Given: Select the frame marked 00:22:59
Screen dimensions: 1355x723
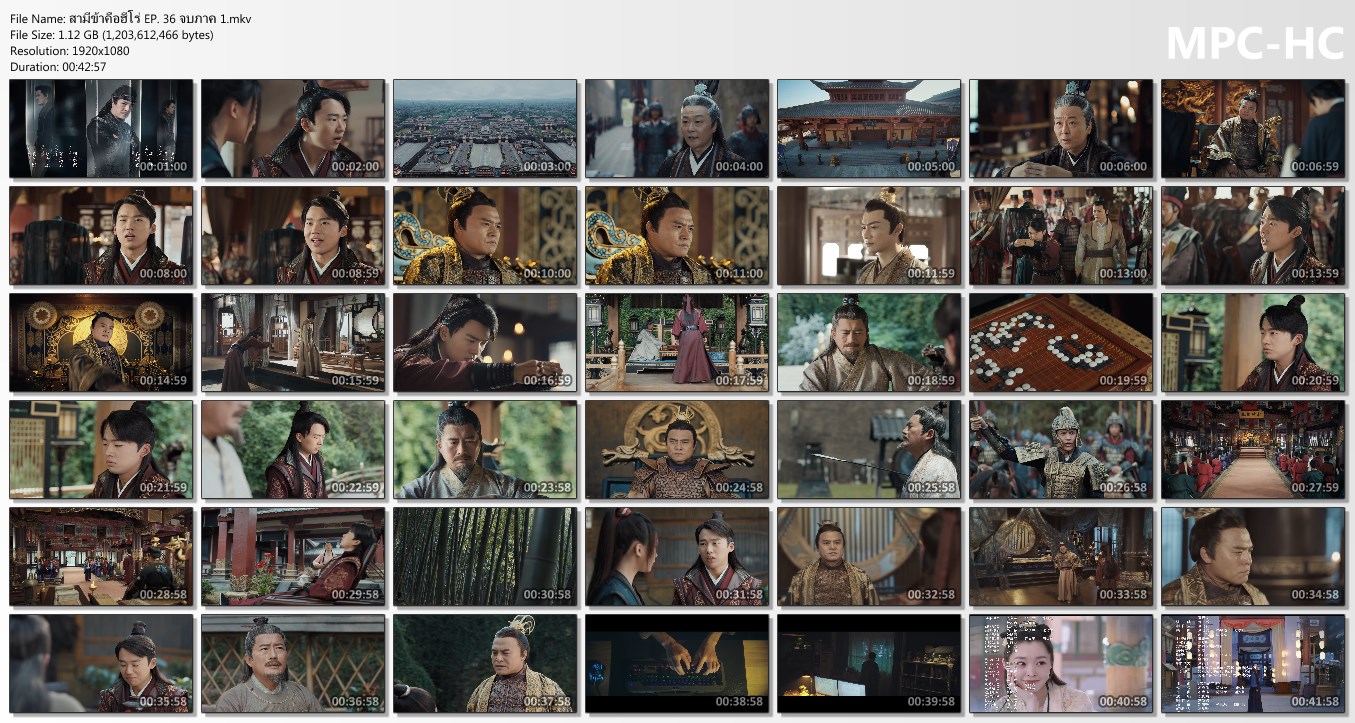Looking at the screenshot, I should [x=293, y=450].
